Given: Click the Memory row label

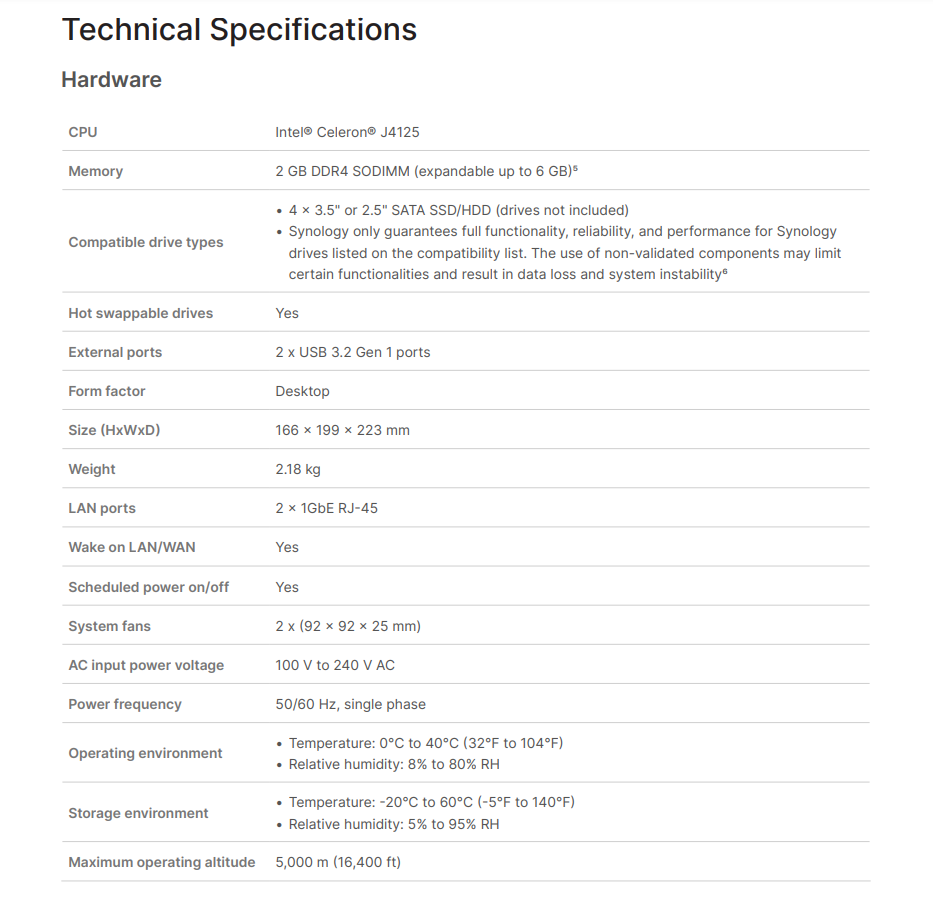Looking at the screenshot, I should (x=96, y=171).
